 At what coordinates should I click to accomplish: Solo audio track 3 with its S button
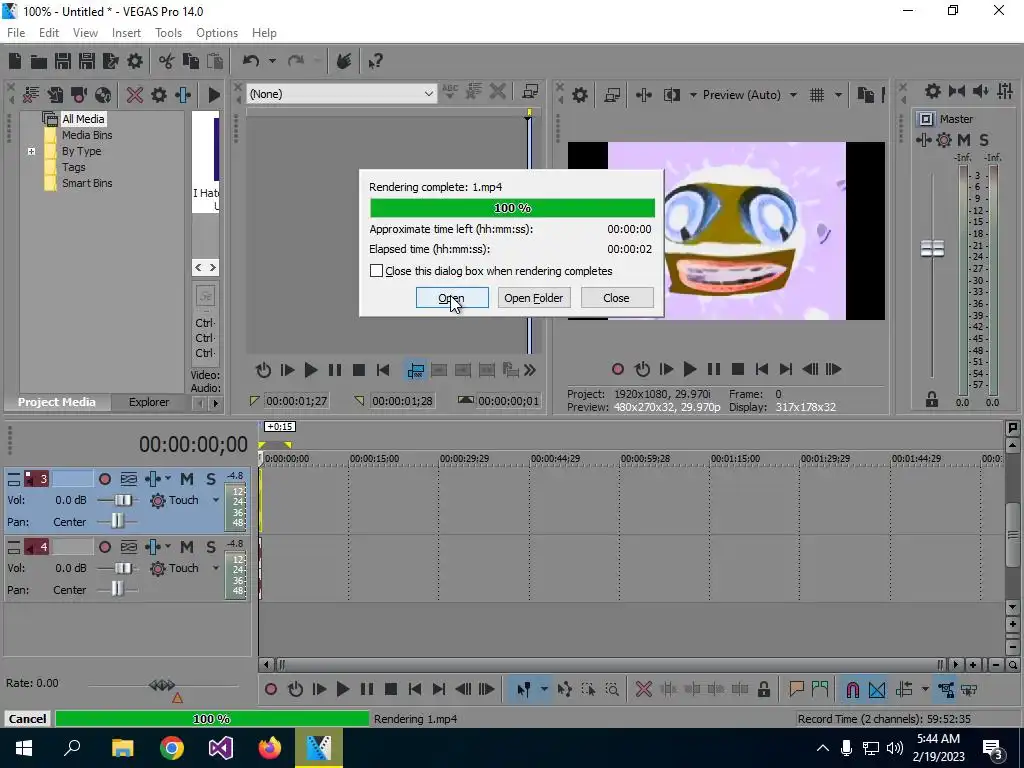(x=211, y=479)
